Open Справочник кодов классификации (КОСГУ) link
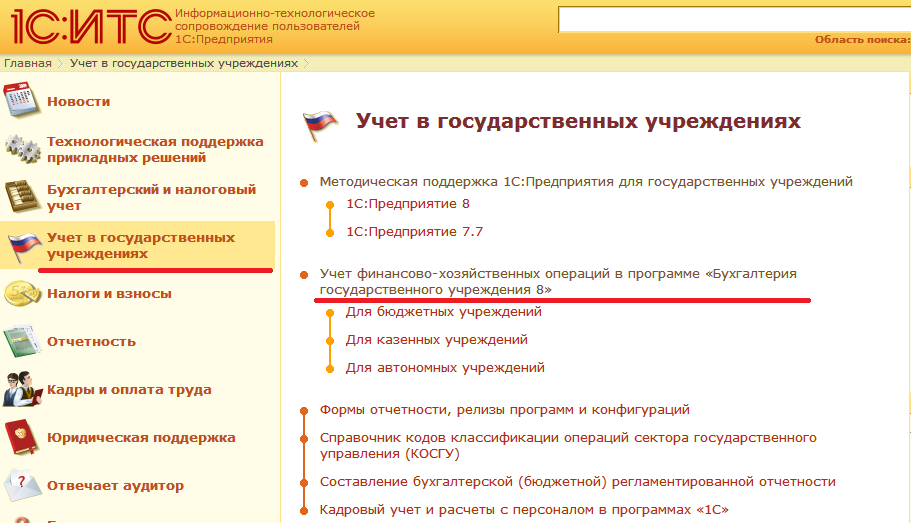Viewport: 911px width, 523px height. (568, 446)
